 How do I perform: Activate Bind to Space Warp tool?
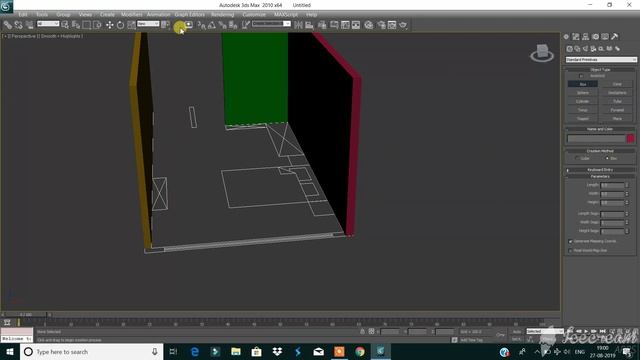tap(29, 25)
